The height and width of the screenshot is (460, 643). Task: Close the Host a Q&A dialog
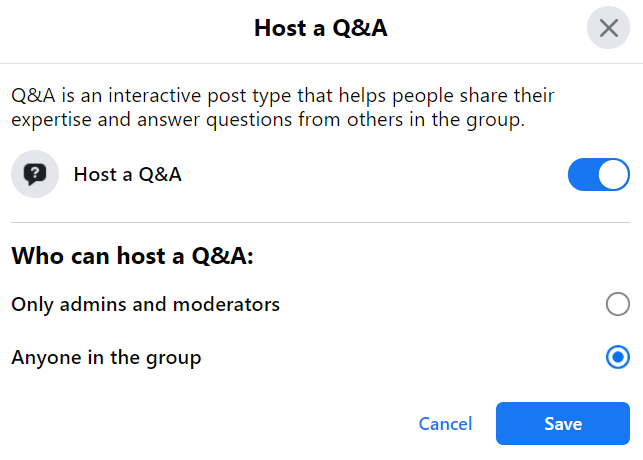pos(608,28)
